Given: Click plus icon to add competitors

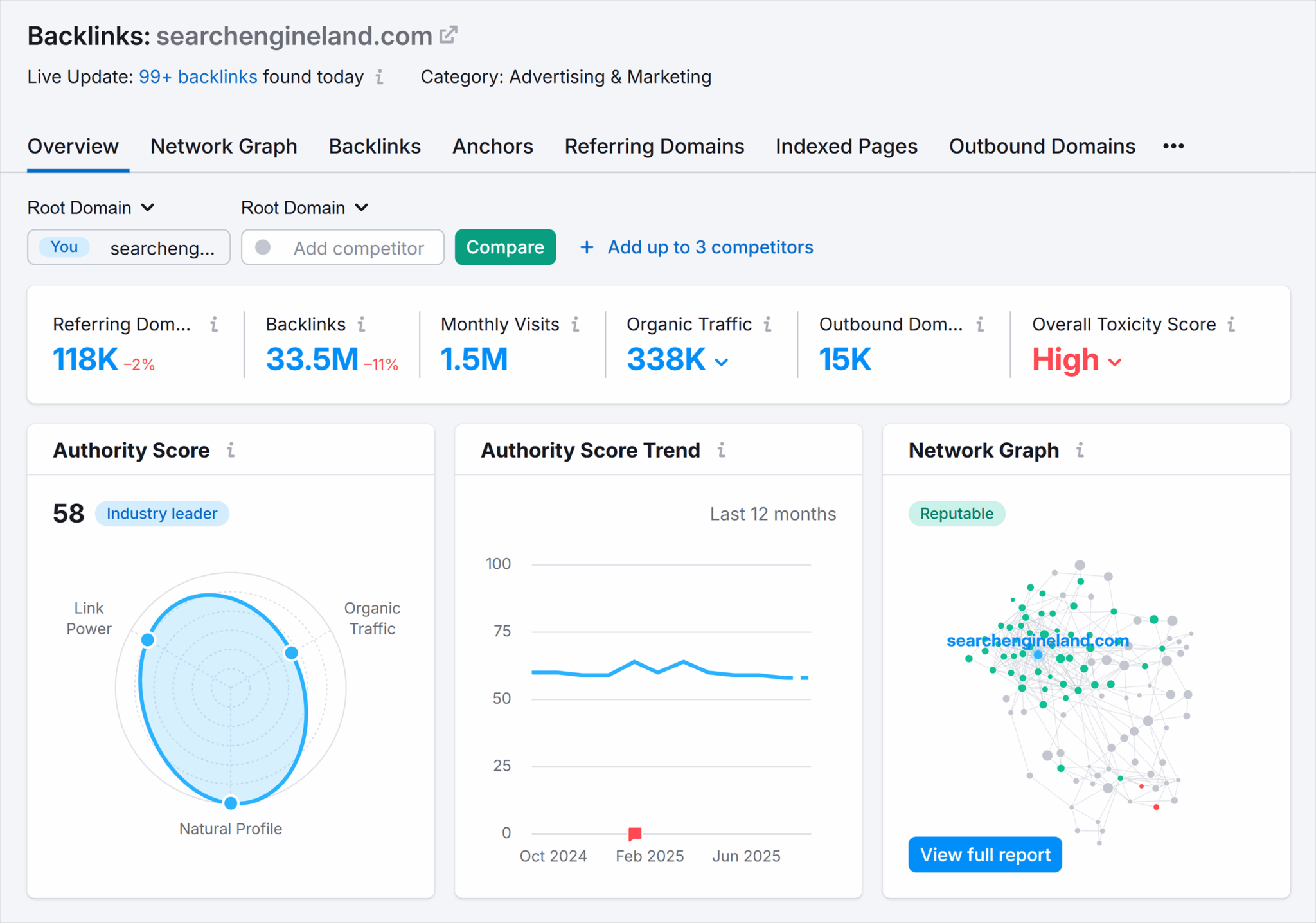Looking at the screenshot, I should point(587,247).
